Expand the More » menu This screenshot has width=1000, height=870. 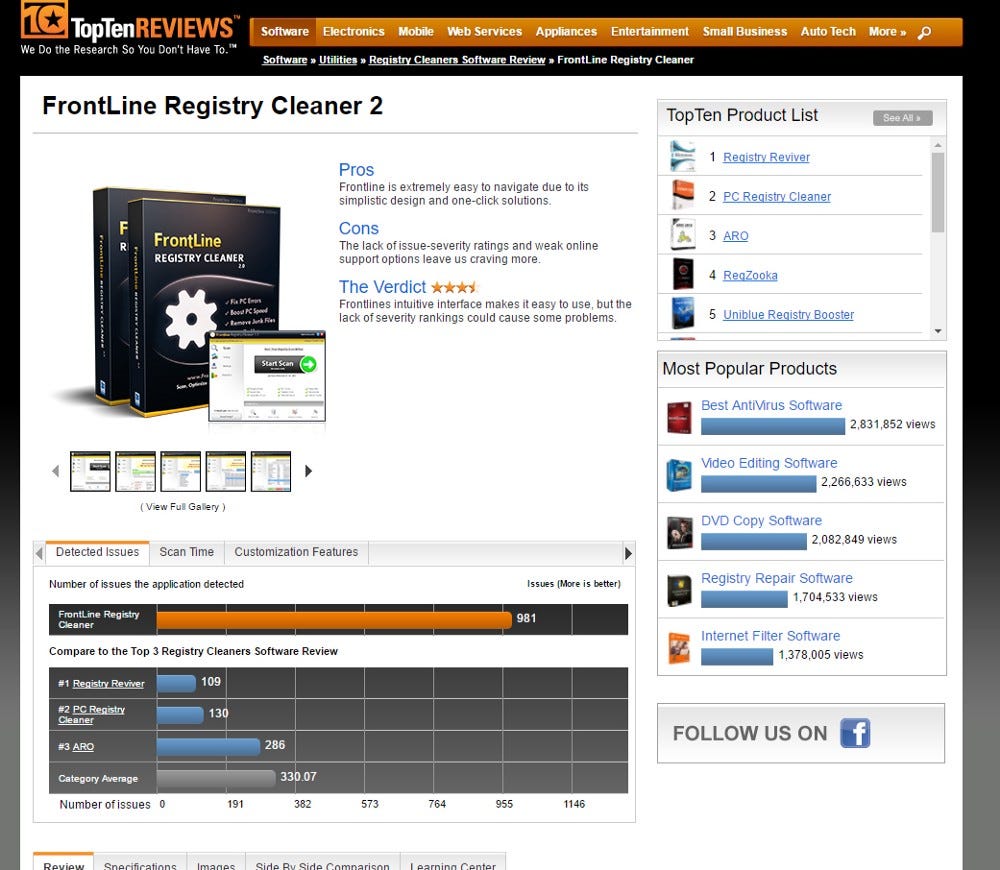coord(887,31)
